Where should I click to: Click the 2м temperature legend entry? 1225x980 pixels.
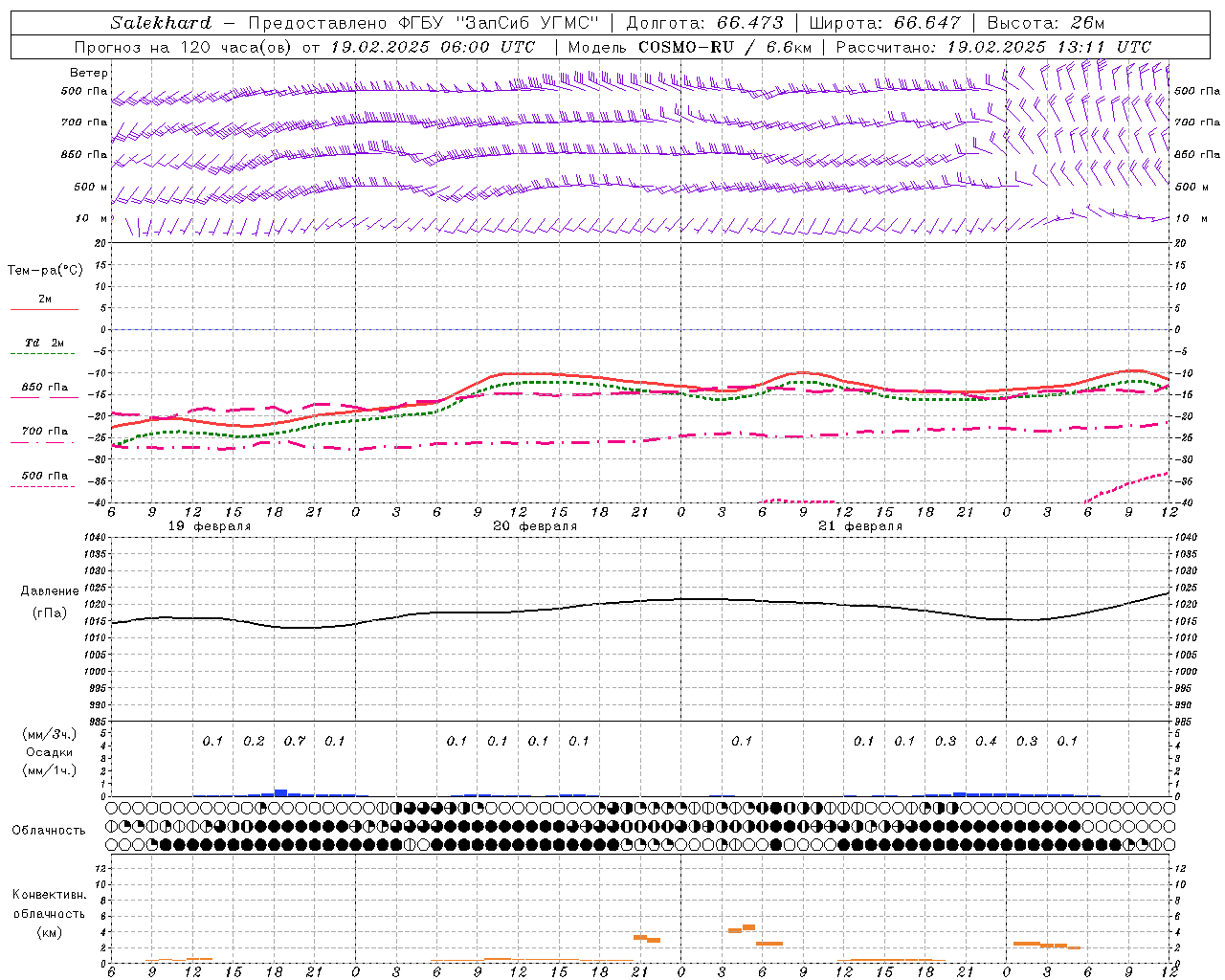point(45,299)
